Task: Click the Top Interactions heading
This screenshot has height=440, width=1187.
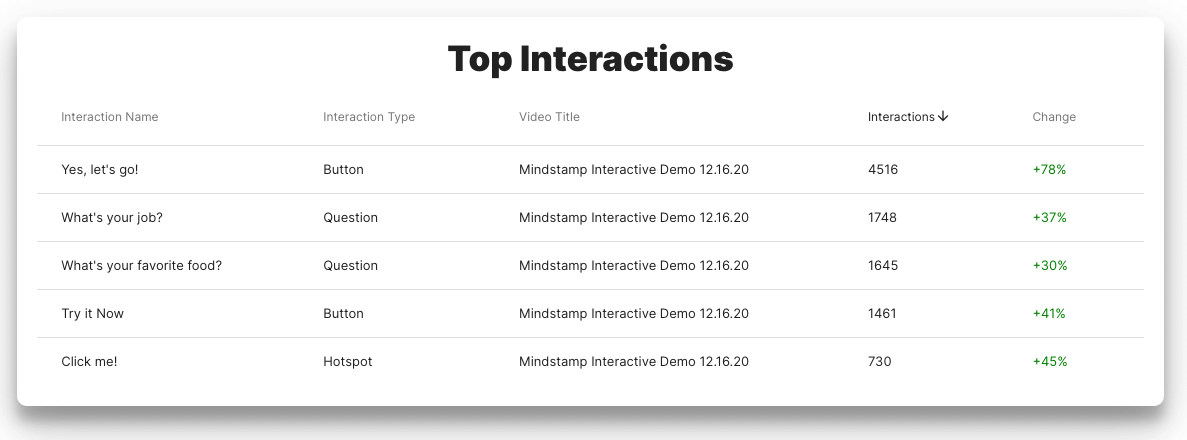Action: [590, 59]
